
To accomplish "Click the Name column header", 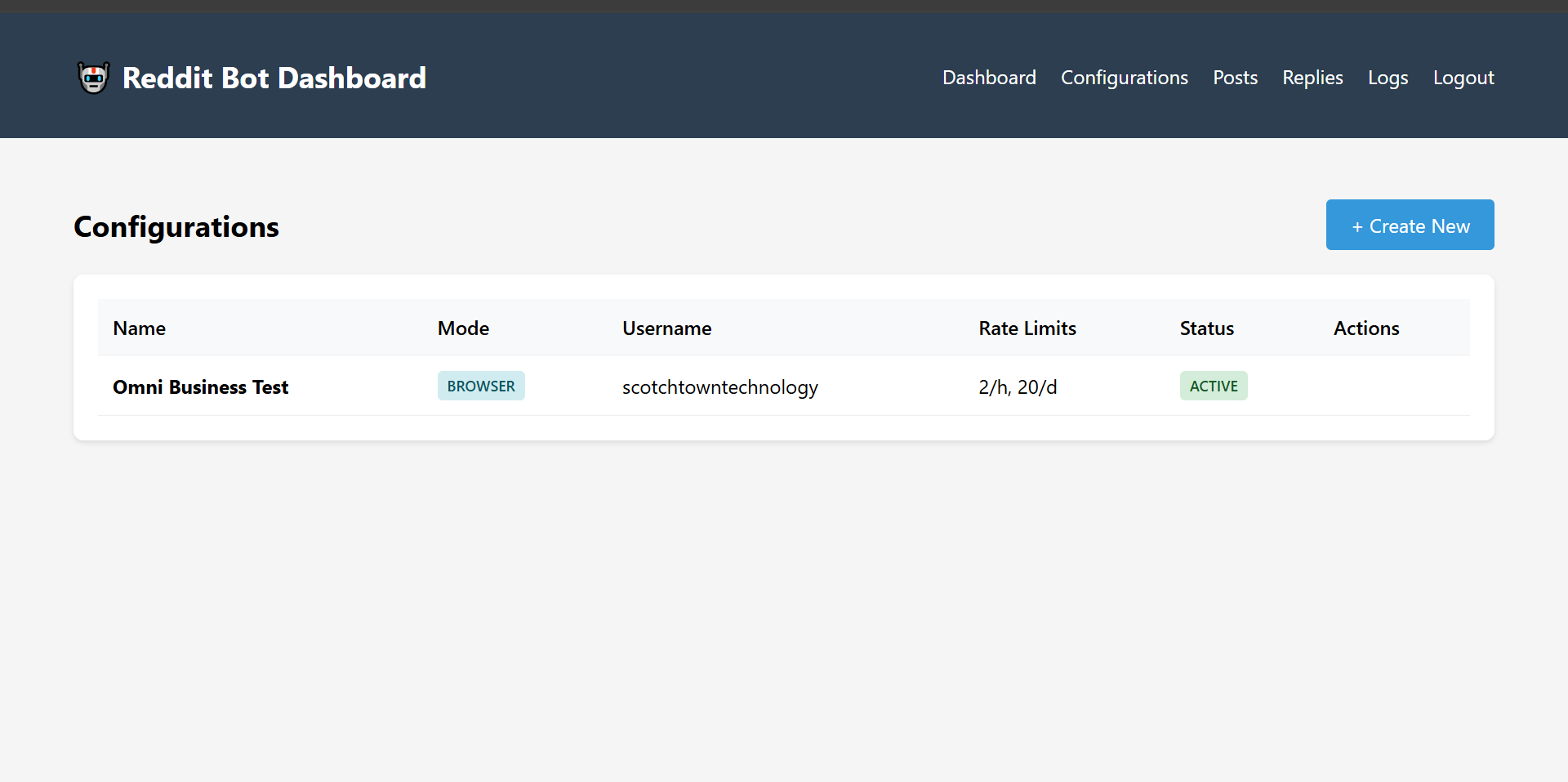I will click(x=140, y=328).
